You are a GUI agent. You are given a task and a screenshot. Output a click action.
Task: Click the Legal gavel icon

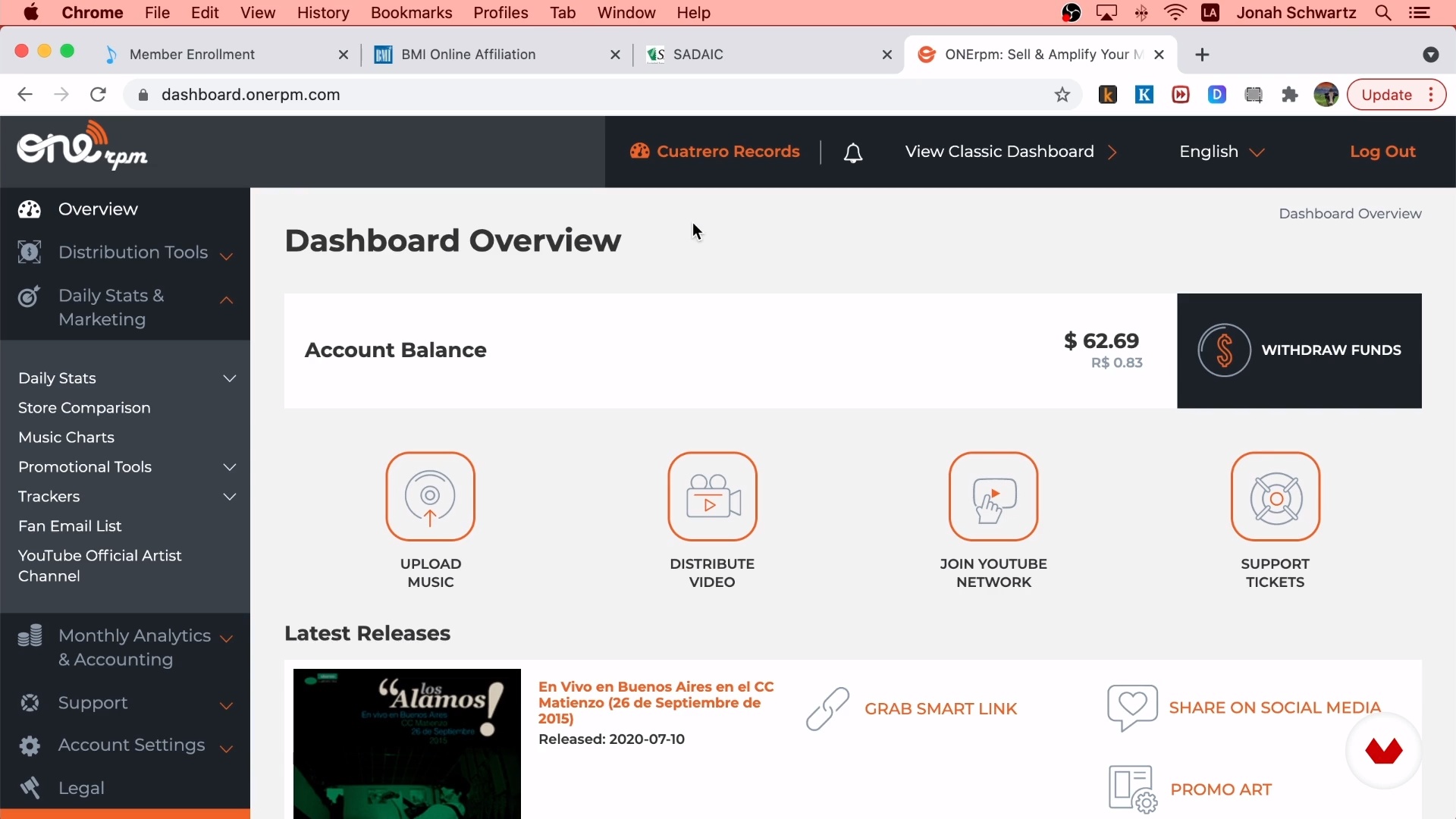[30, 788]
